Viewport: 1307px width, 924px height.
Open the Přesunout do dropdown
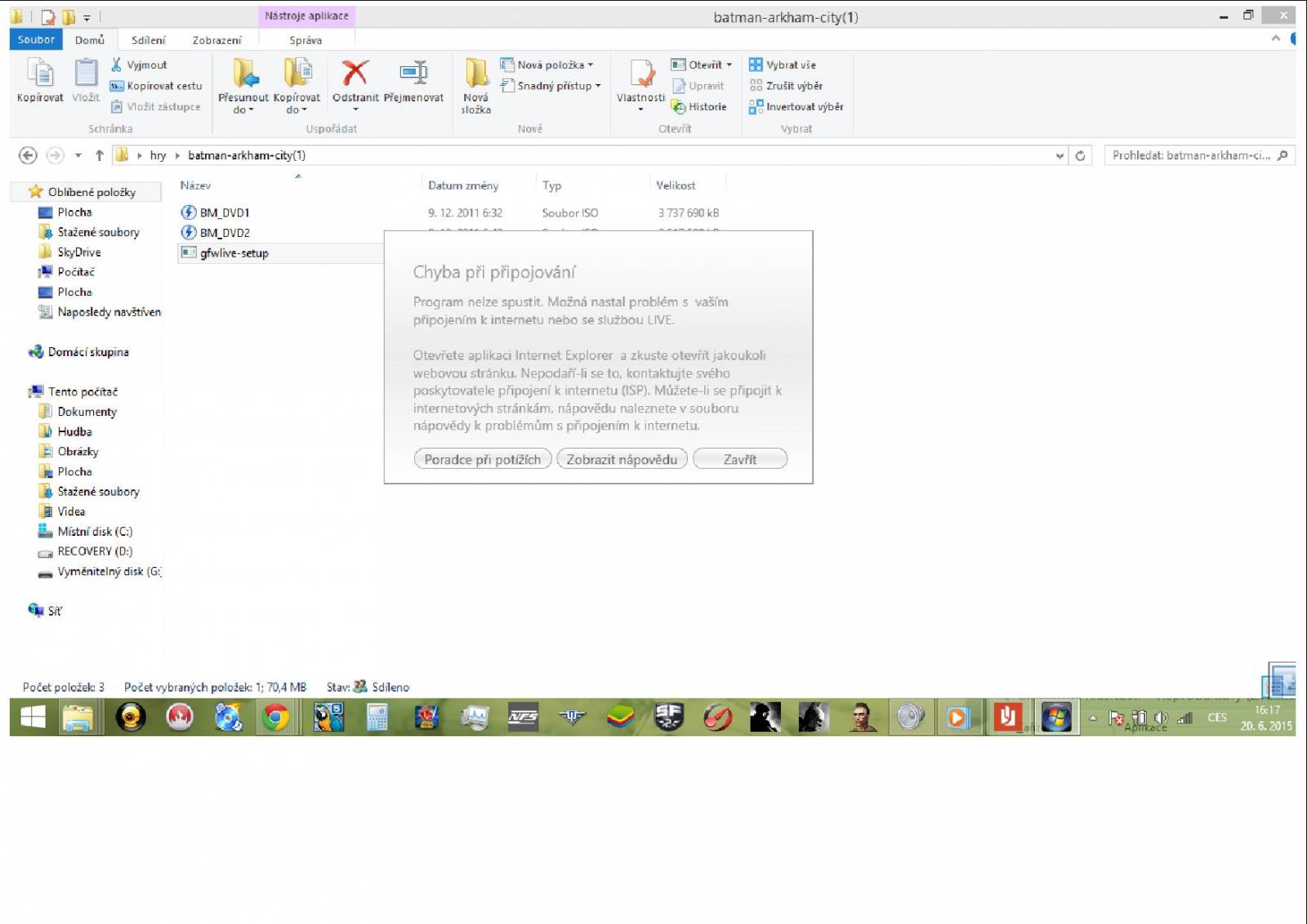click(x=243, y=85)
